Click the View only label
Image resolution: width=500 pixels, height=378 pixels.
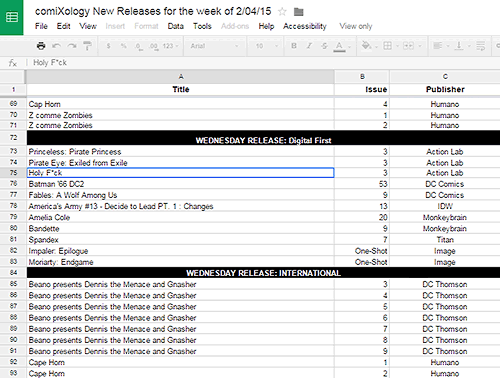coord(356,26)
